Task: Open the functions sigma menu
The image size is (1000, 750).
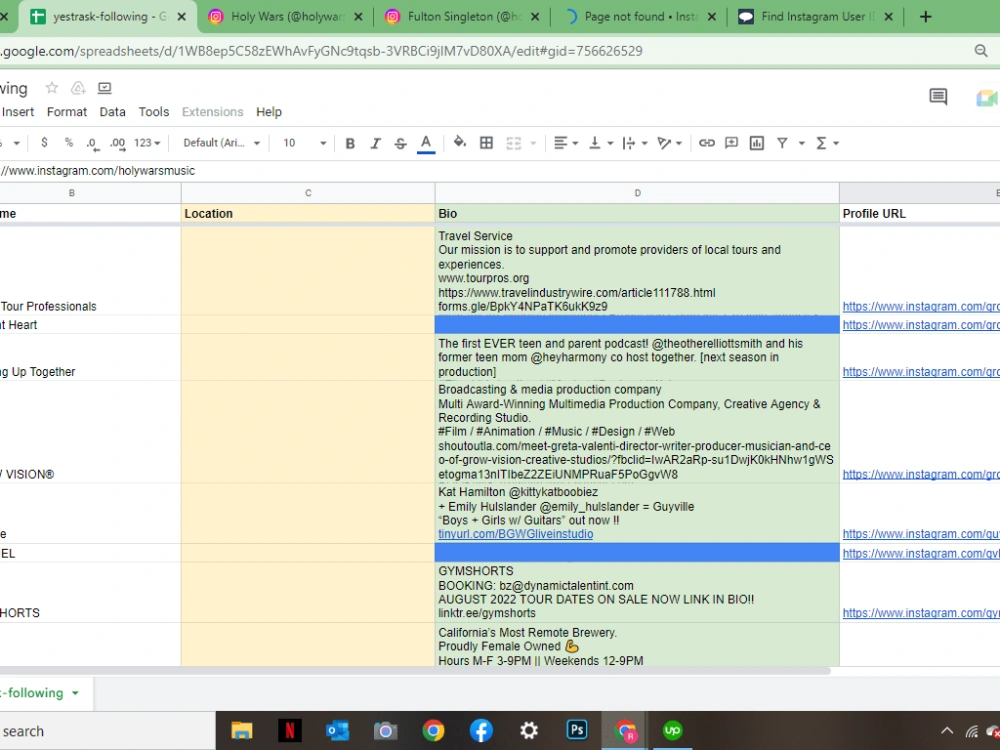Action: (x=827, y=143)
